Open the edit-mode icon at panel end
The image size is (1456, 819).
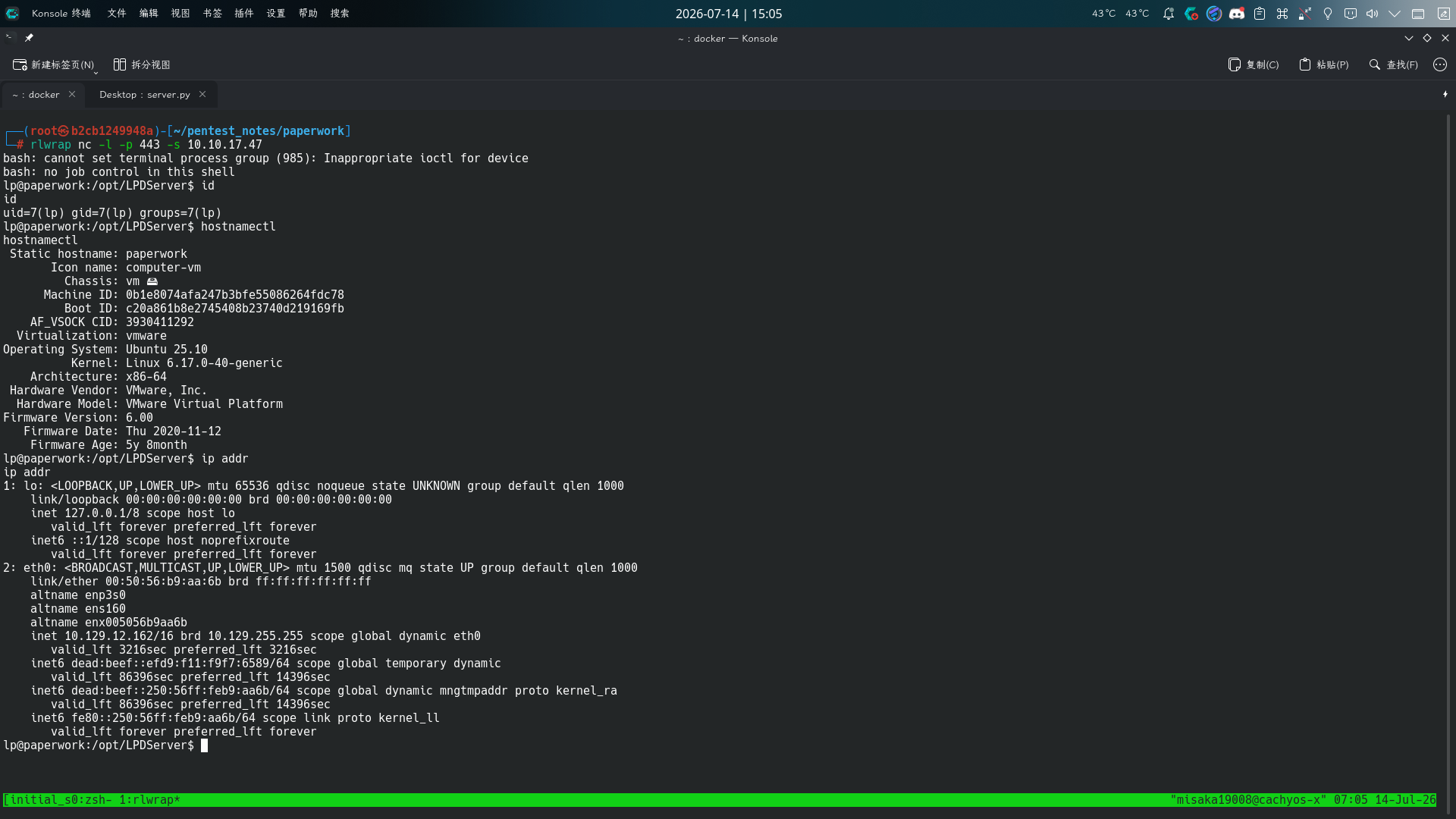[x=1444, y=14]
